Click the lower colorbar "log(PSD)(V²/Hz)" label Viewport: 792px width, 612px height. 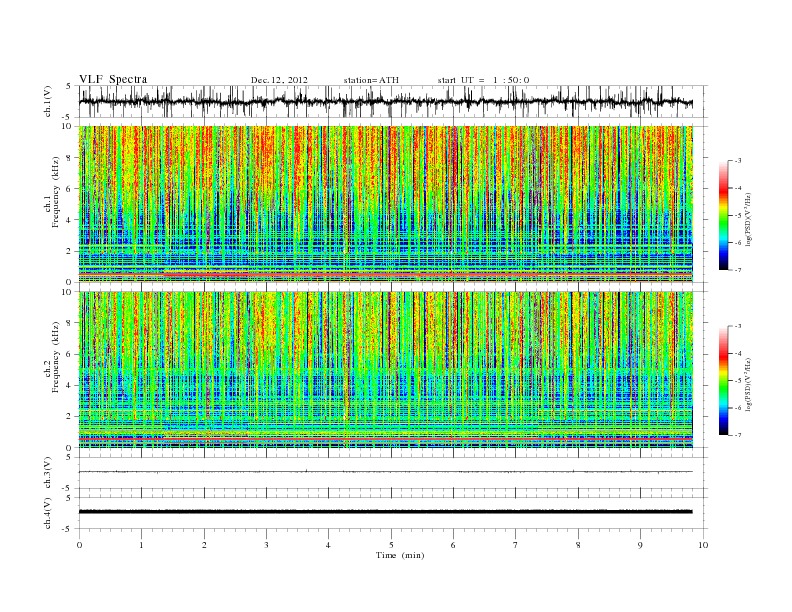(748, 384)
